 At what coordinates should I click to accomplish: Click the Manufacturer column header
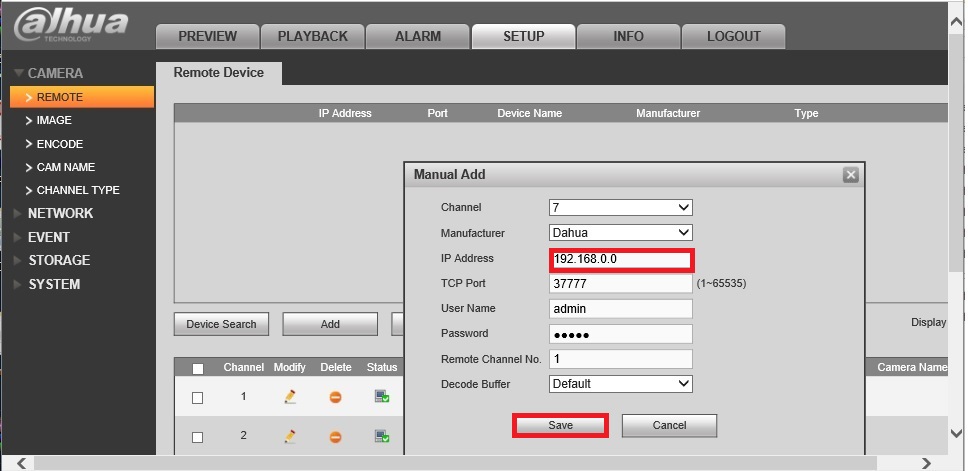(668, 114)
